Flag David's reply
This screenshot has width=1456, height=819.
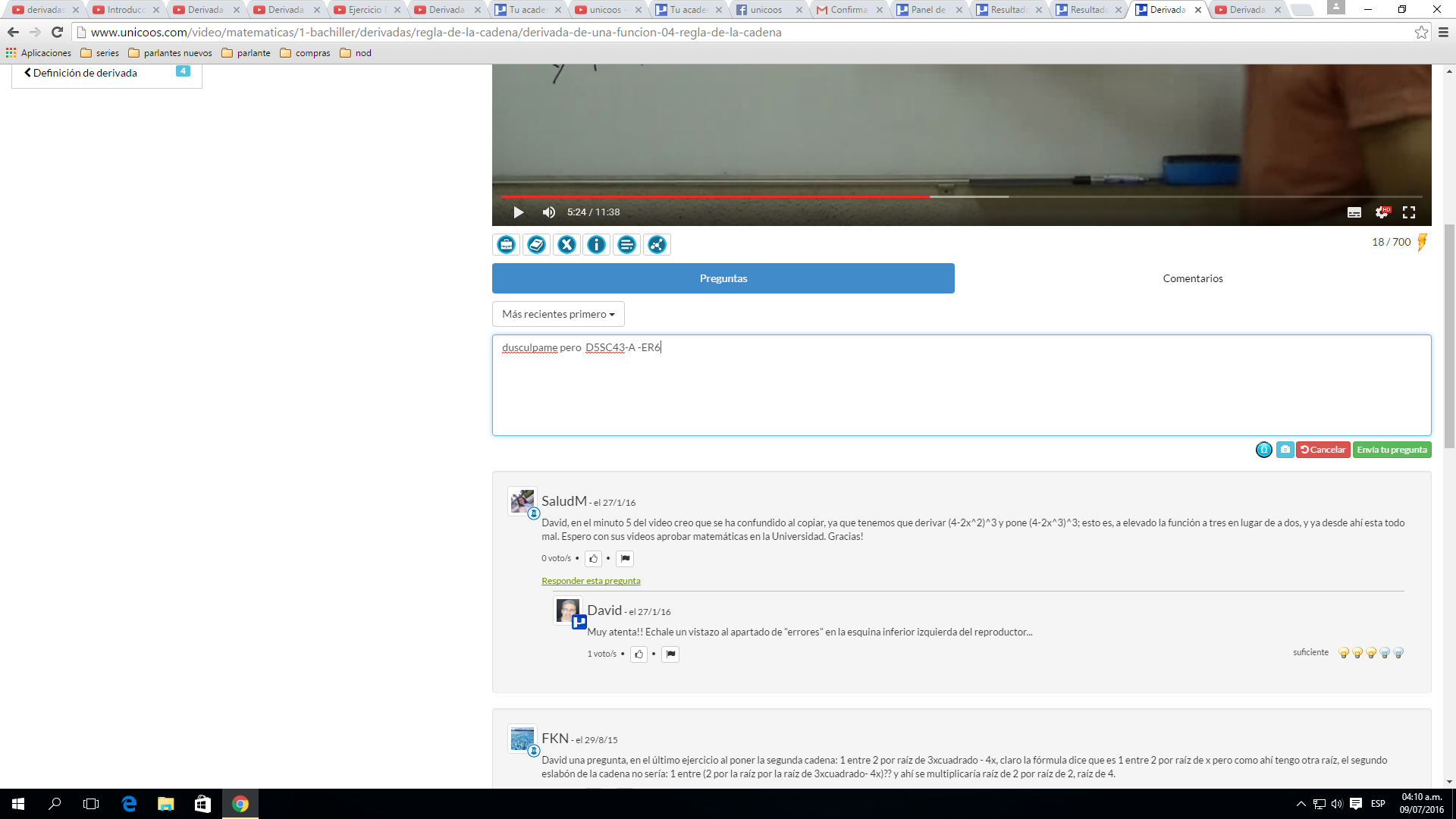click(x=670, y=654)
